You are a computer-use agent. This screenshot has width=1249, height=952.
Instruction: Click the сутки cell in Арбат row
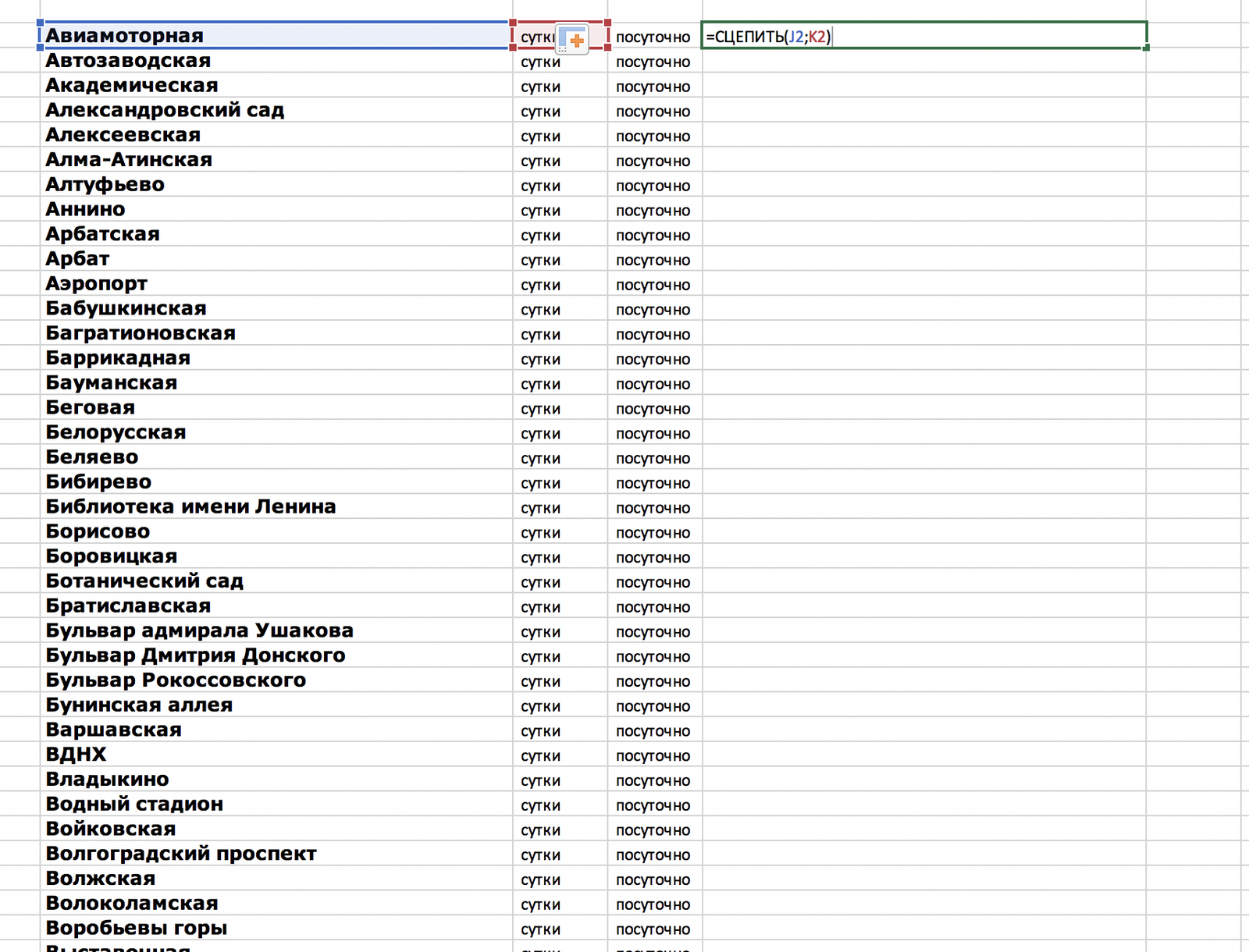pos(559,260)
